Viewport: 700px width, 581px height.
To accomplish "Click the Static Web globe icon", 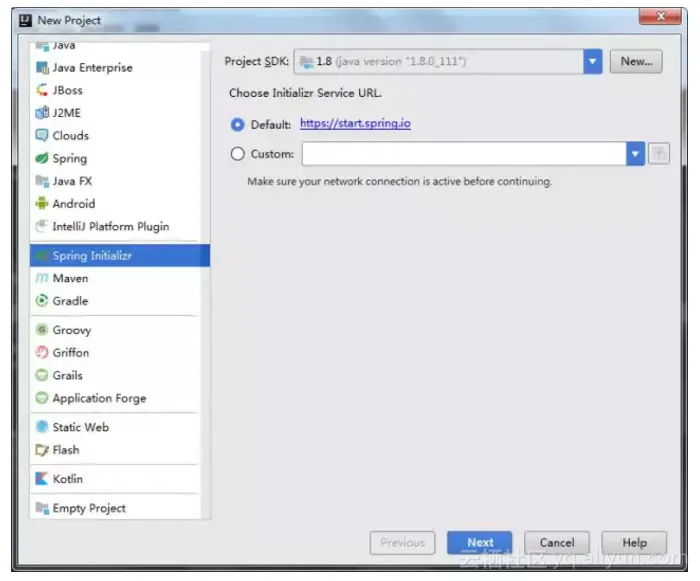I will pyautogui.click(x=42, y=427).
